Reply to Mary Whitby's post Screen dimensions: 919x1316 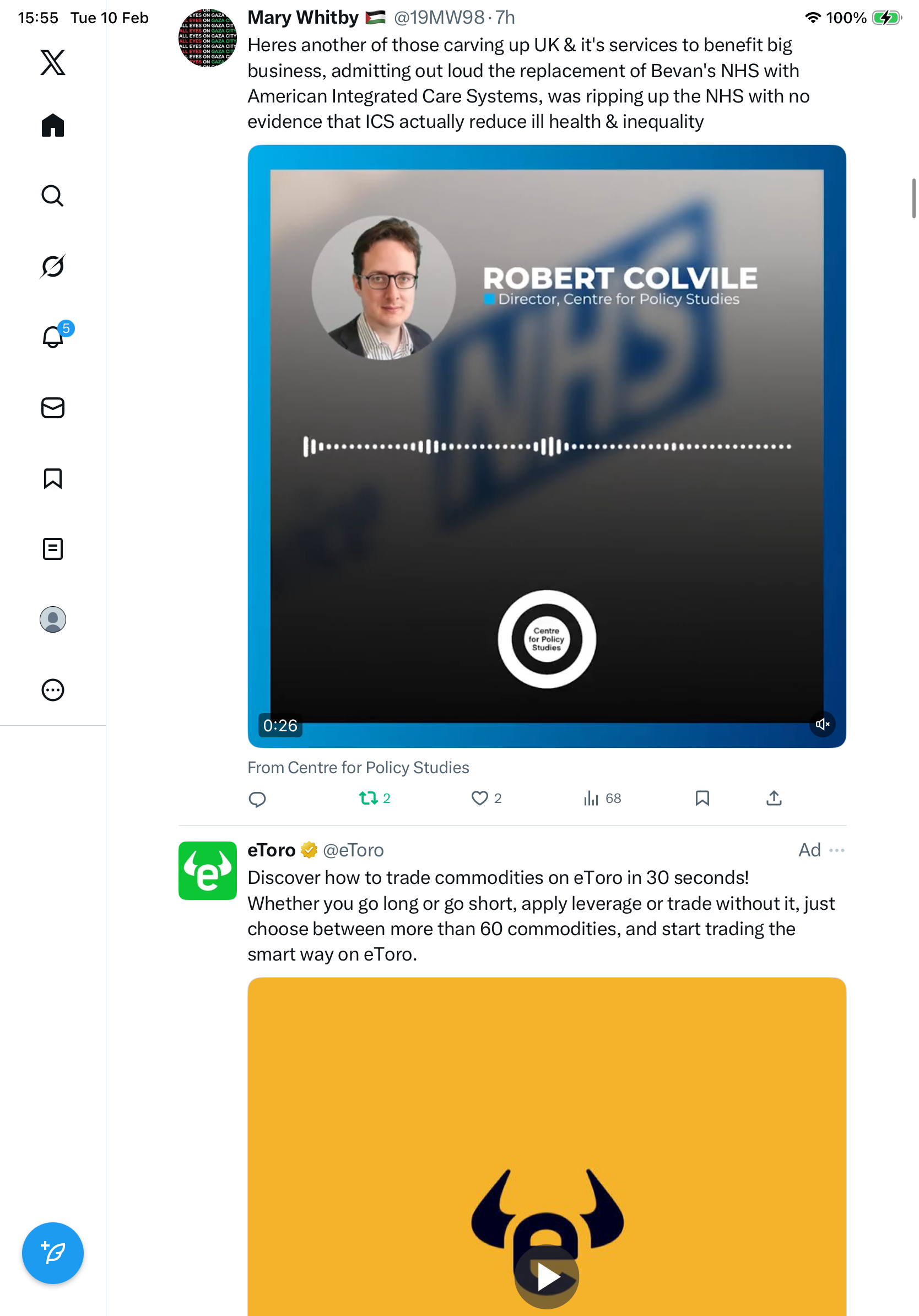(x=257, y=799)
